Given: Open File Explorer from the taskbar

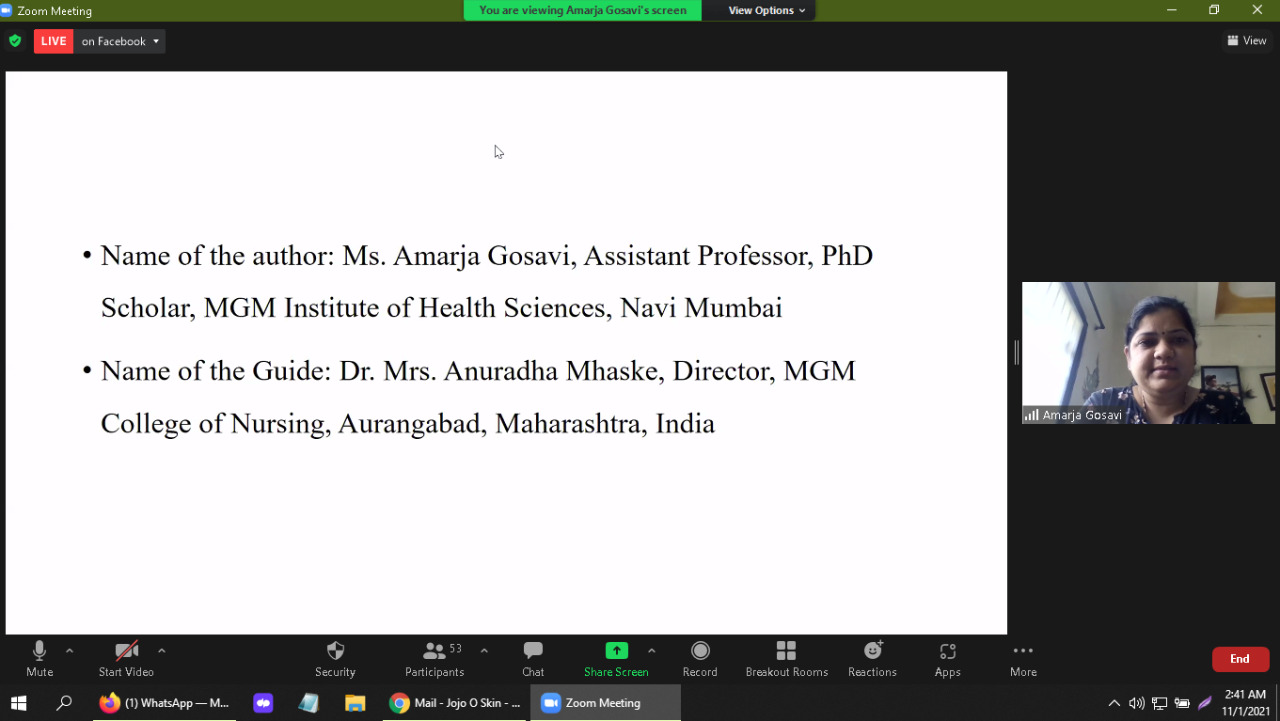Looking at the screenshot, I should pyautogui.click(x=355, y=703).
